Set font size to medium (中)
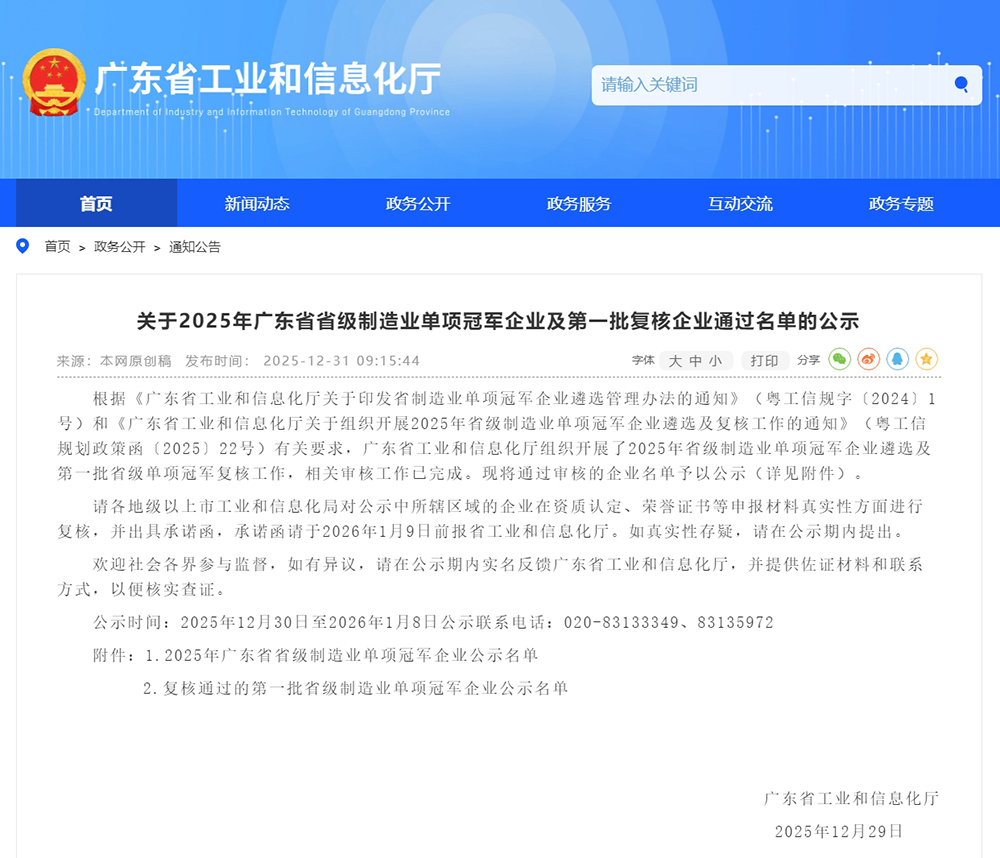The image size is (1000, 858). [x=695, y=361]
